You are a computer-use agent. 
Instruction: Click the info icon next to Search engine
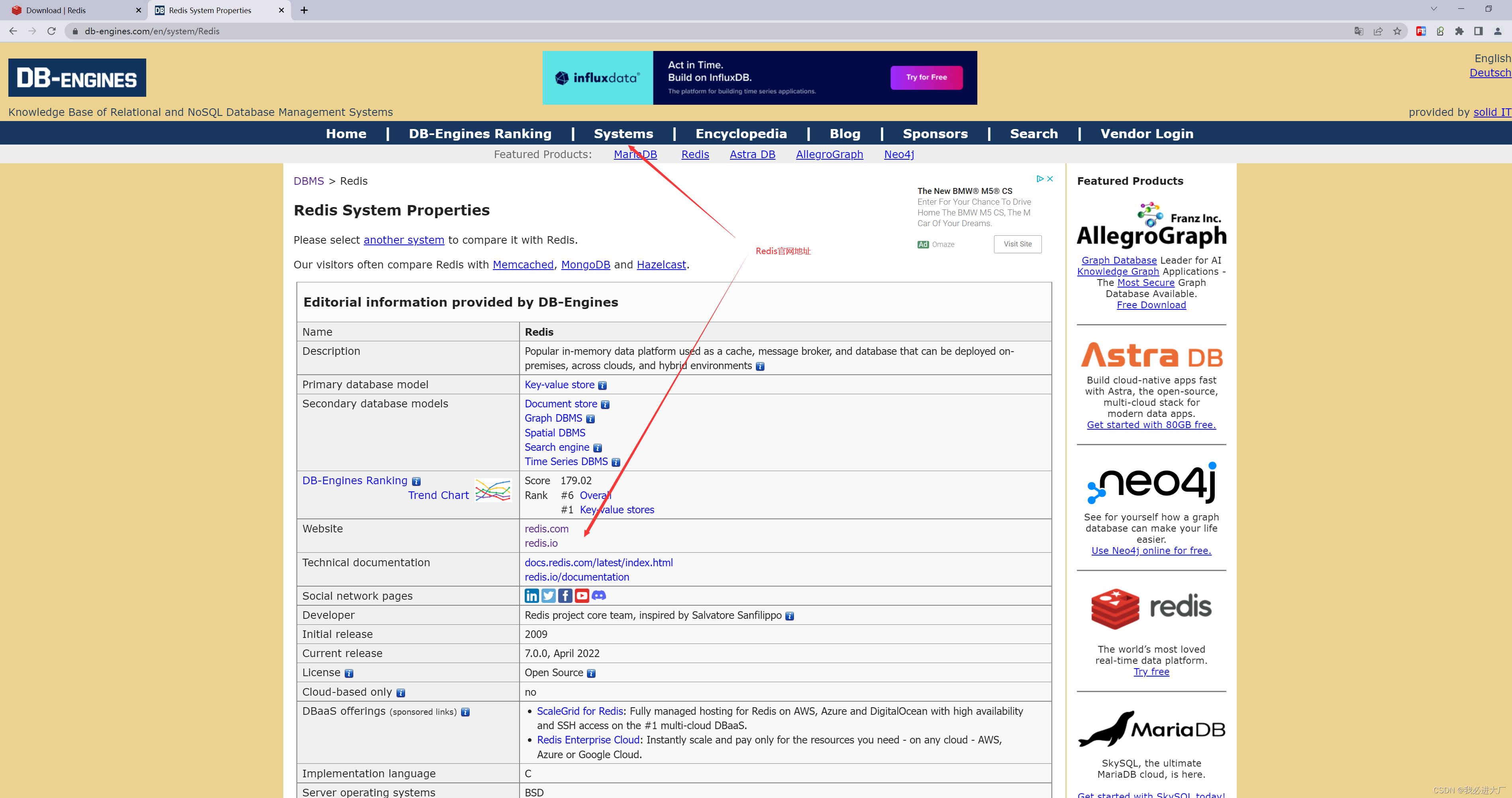pyautogui.click(x=598, y=448)
